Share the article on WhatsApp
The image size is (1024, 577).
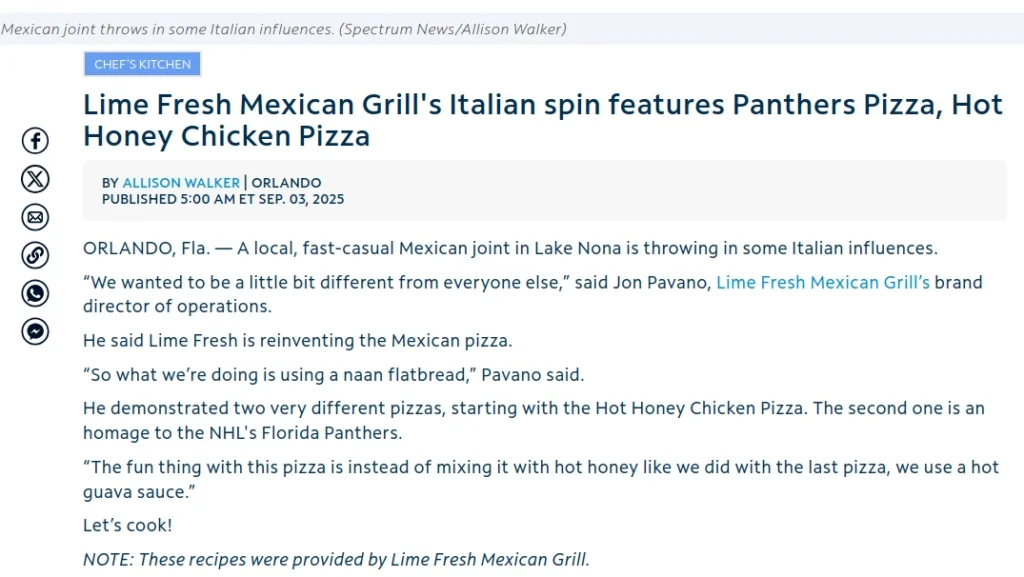click(x=35, y=293)
